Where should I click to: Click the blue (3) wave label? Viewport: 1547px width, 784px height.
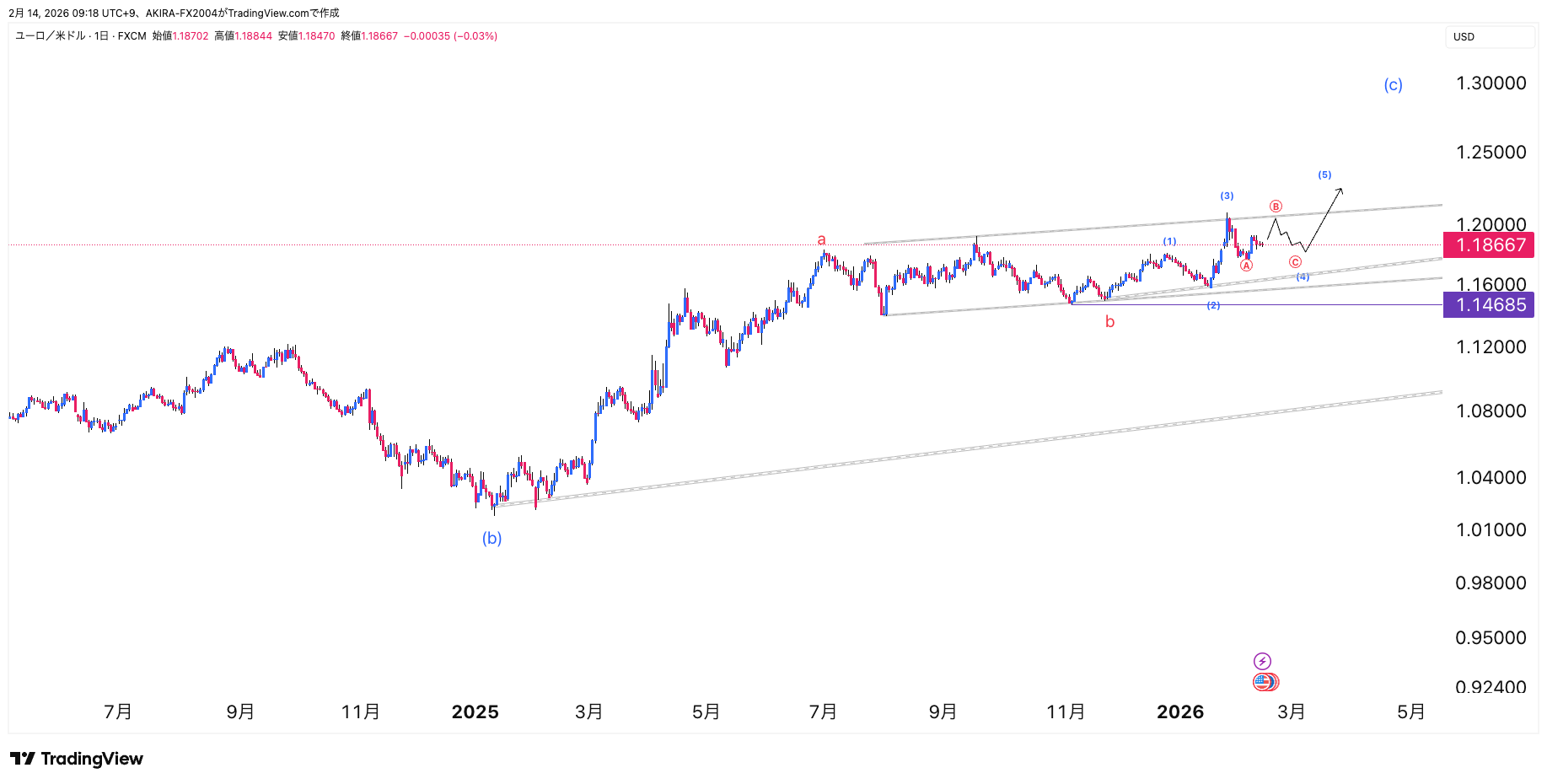[x=1227, y=196]
